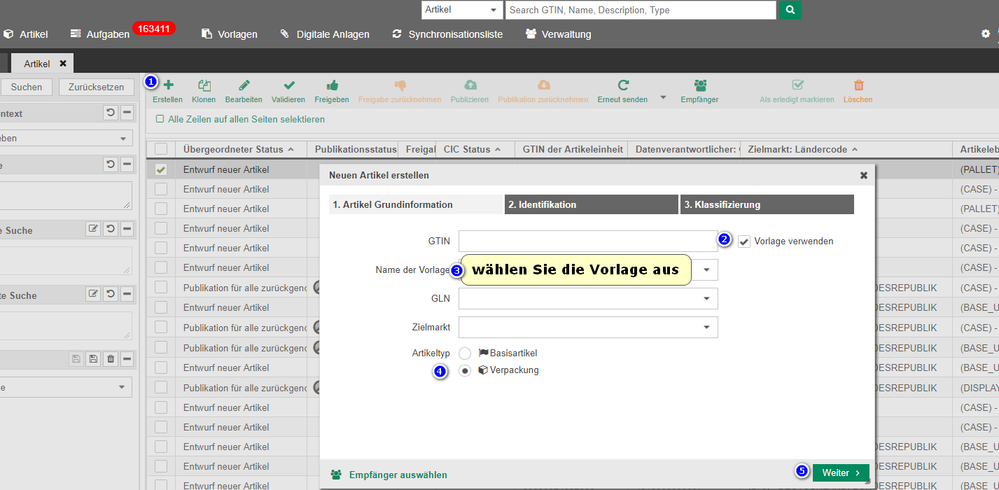999x490 pixels.
Task: Click the Bearbeiten pencil icon
Action: click(x=244, y=85)
